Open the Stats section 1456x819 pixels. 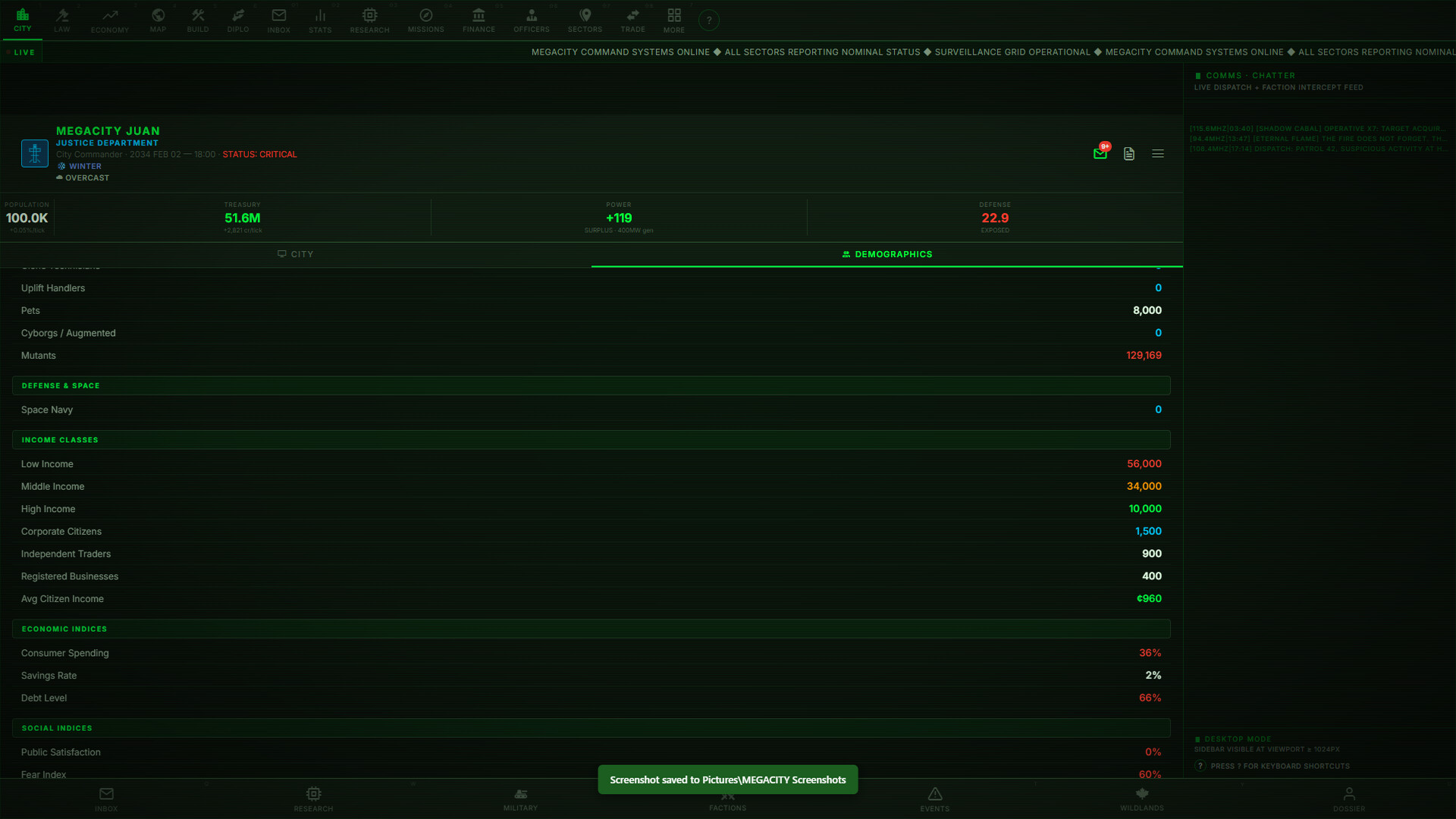pos(320,20)
